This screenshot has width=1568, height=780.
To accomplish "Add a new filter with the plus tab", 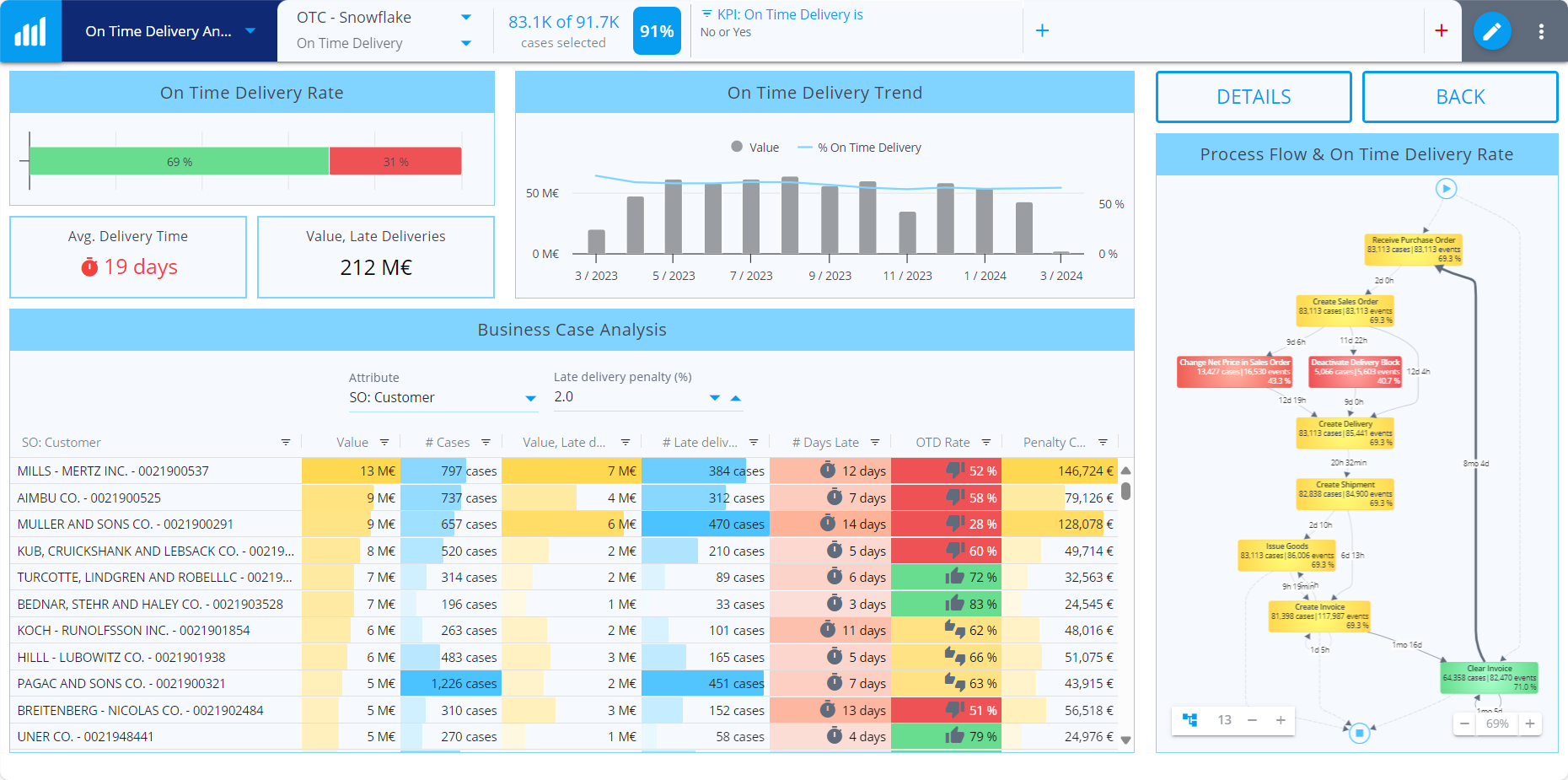I will 1043,30.
